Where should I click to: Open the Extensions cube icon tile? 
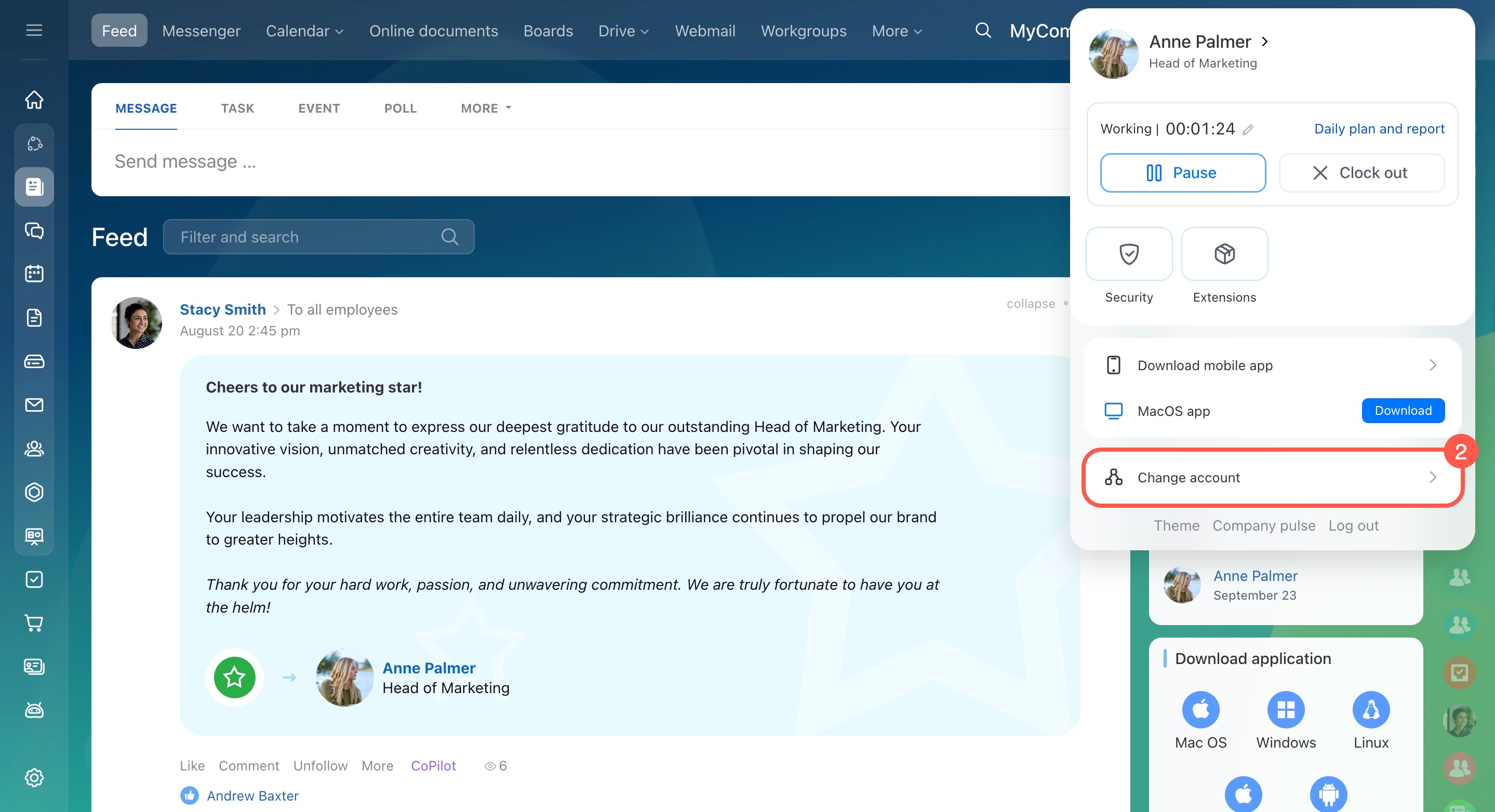(x=1224, y=254)
